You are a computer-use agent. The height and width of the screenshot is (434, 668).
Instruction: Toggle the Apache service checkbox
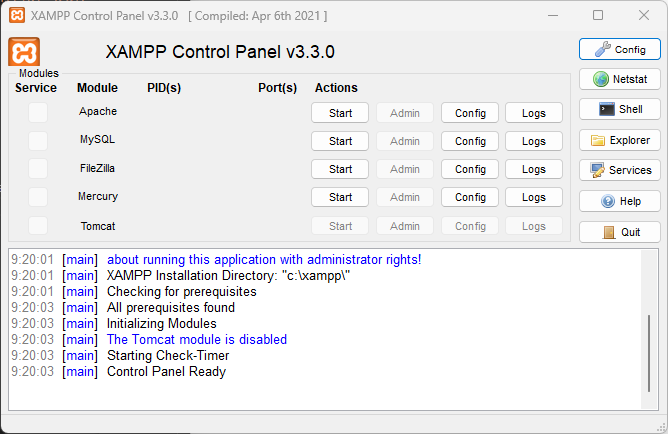point(38,113)
